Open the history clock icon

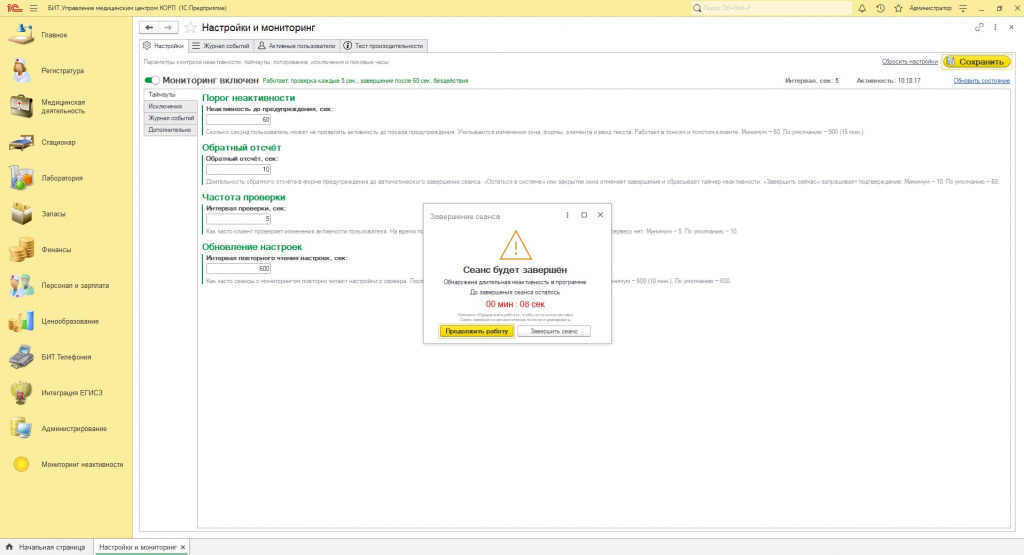(880, 8)
